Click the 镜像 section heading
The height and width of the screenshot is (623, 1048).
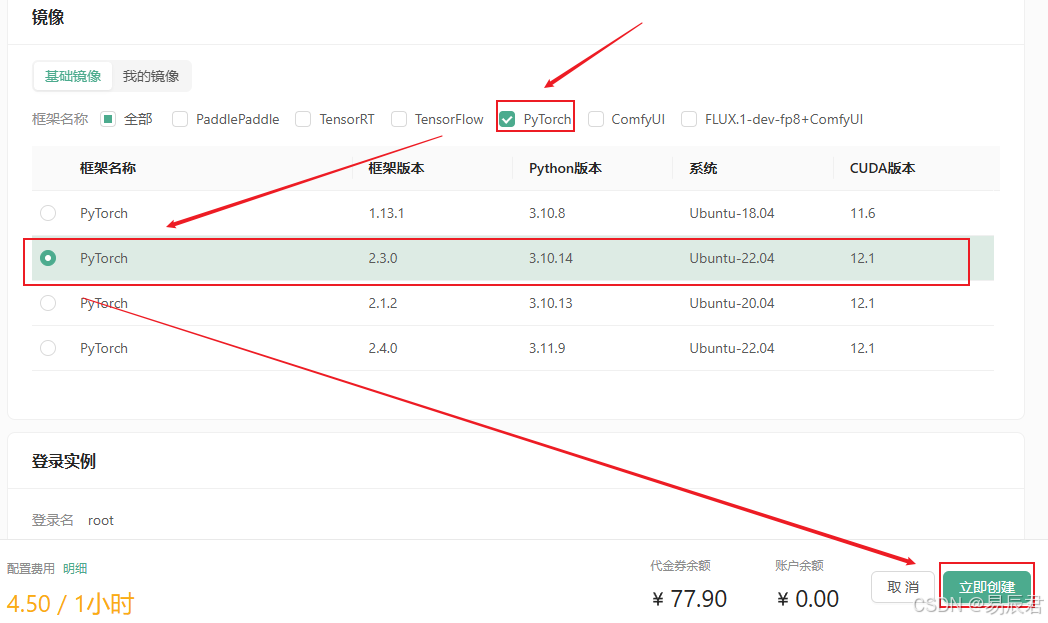(47, 17)
